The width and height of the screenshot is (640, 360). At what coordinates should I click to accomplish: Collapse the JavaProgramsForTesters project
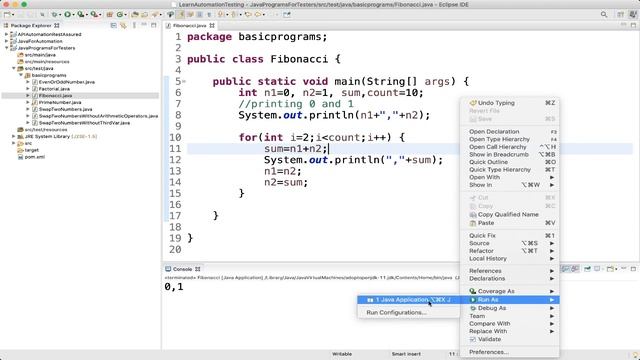tap(7, 48)
